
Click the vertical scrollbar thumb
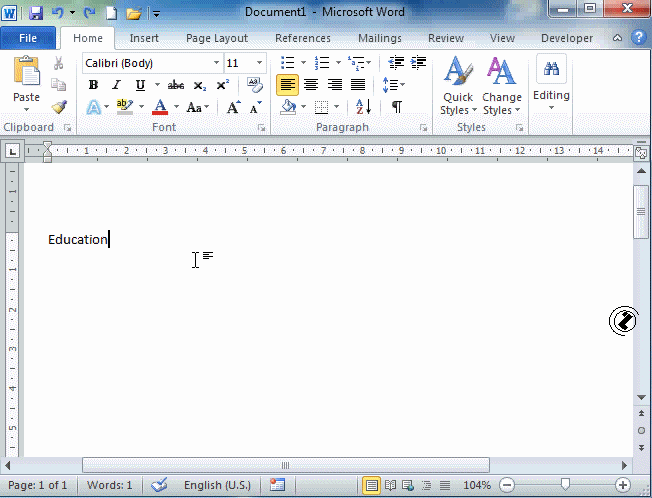(641, 210)
